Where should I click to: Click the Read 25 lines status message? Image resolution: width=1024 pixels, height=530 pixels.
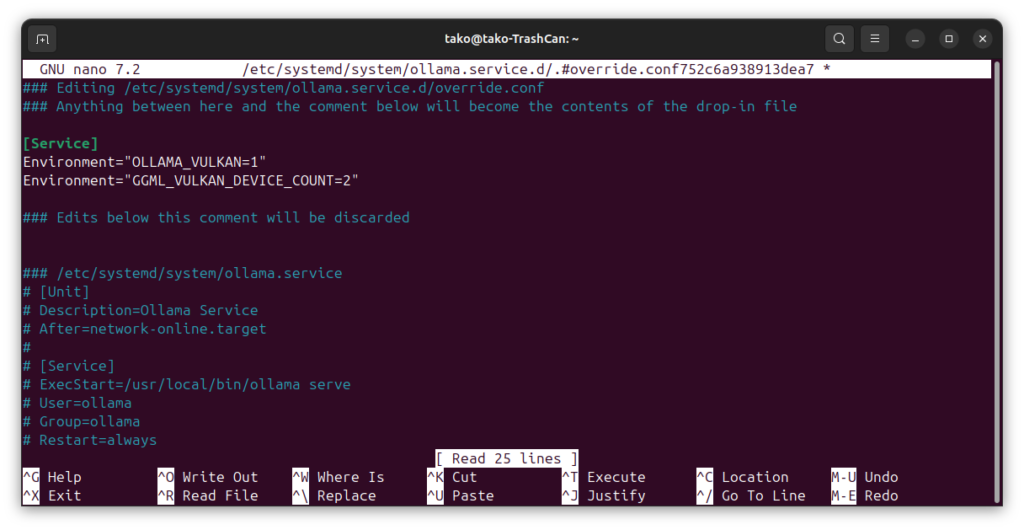tap(506, 458)
